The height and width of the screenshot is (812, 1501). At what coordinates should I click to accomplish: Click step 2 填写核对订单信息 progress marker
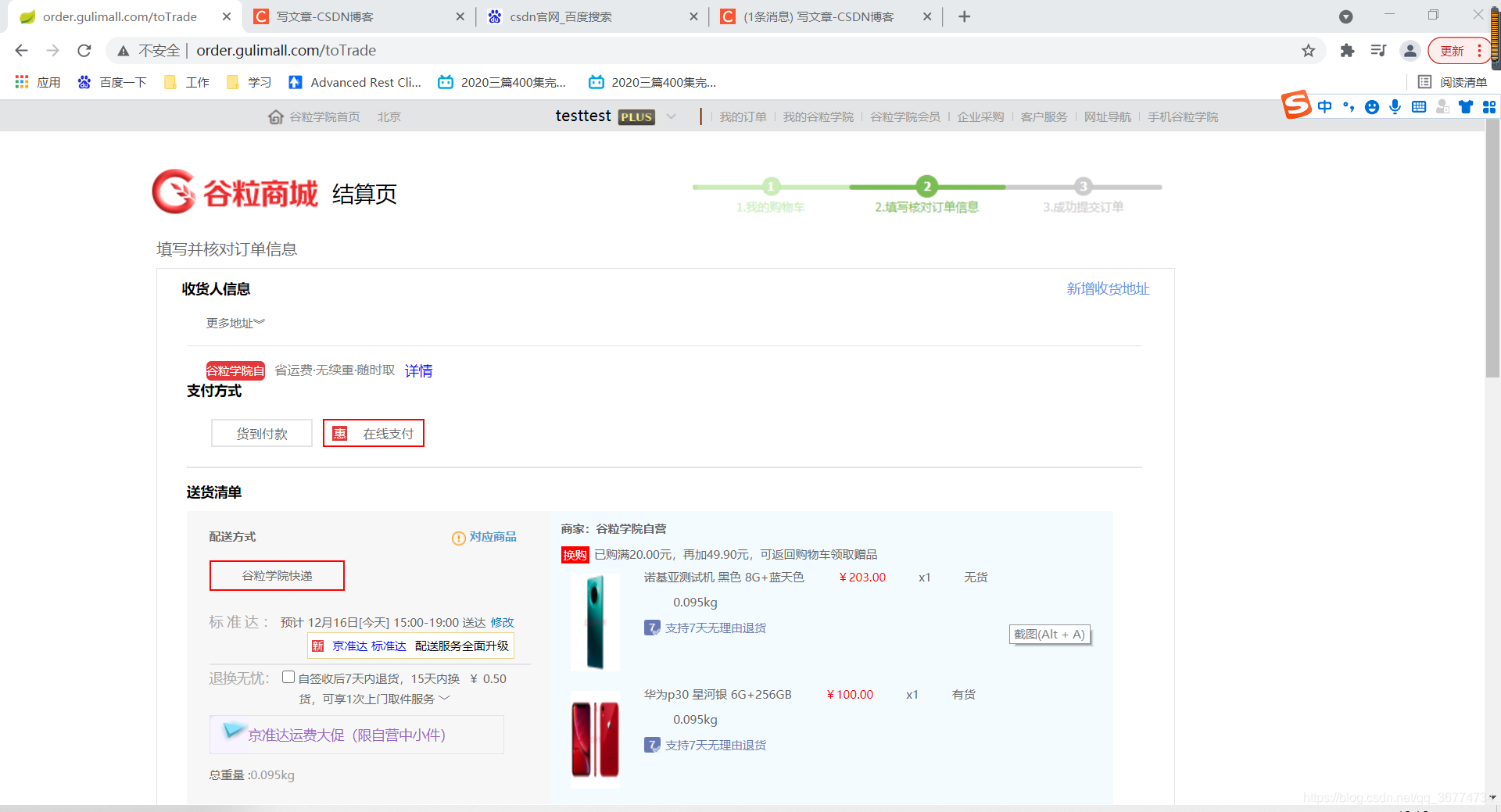click(x=927, y=186)
